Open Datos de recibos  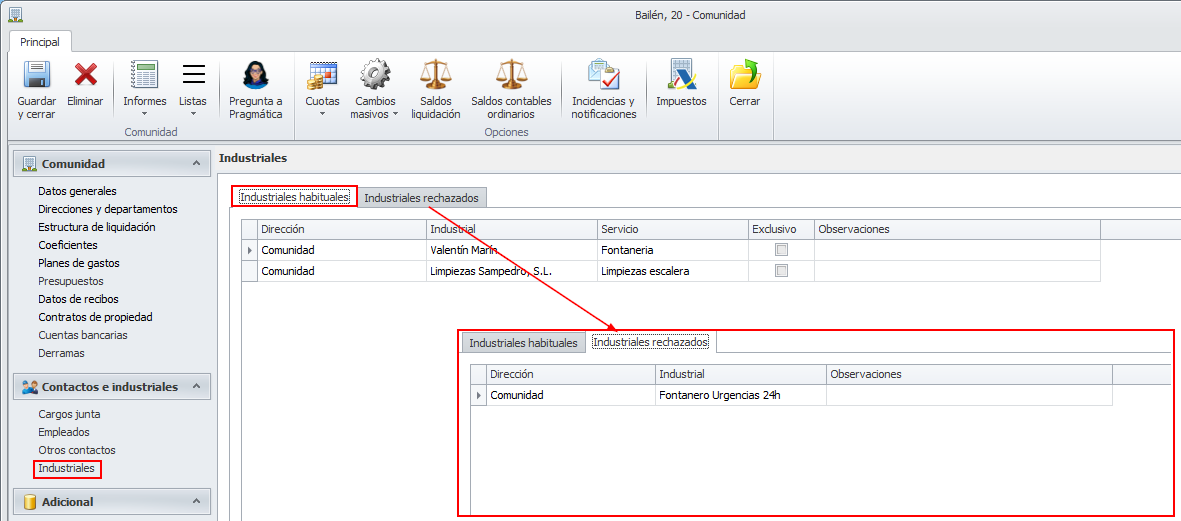tap(78, 299)
